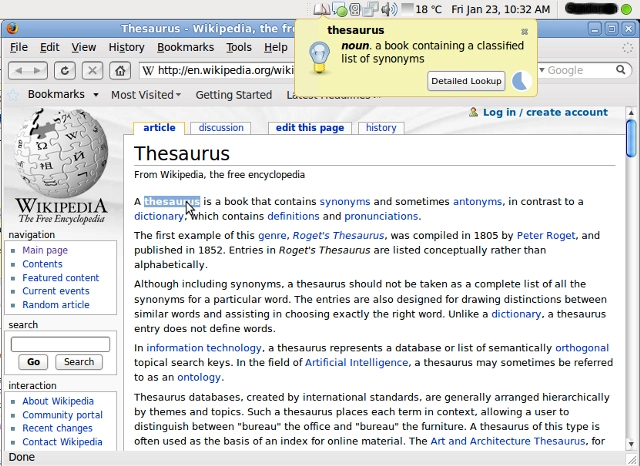Screen dimensions: 640x466
Task: Open the View menu
Action: point(84,47)
